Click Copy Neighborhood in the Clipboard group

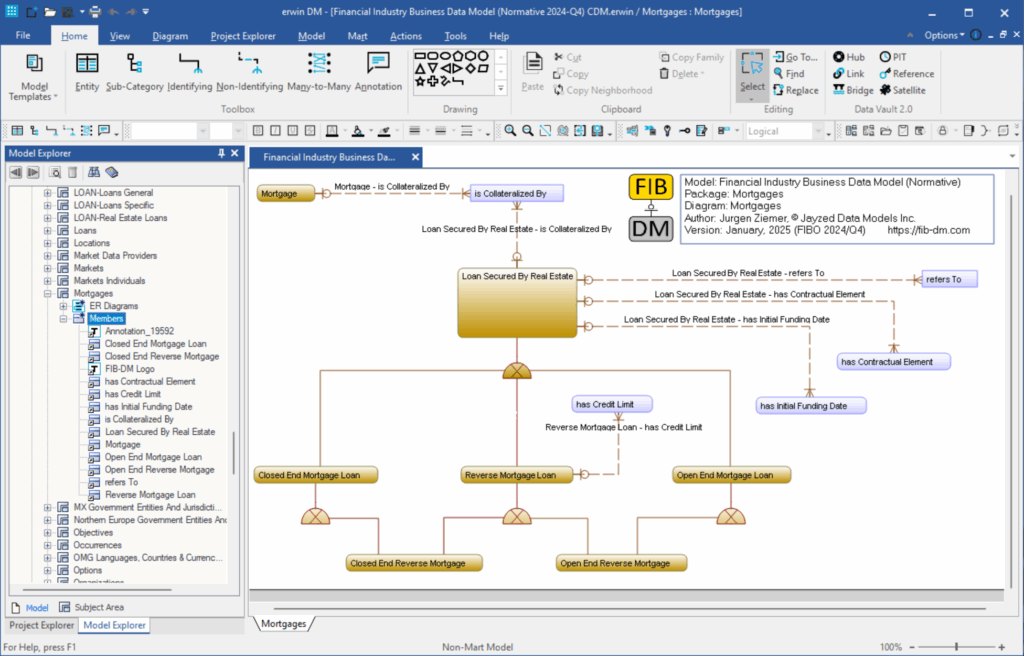click(603, 90)
